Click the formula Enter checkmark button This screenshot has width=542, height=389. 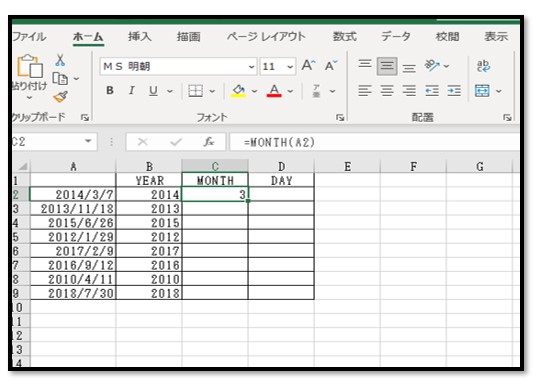tap(176, 142)
